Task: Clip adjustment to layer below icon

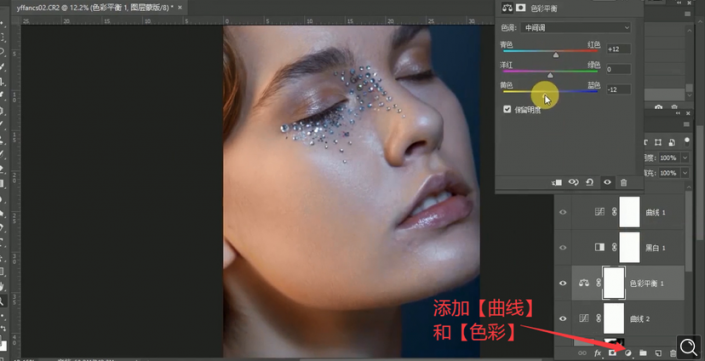Action: [x=557, y=183]
